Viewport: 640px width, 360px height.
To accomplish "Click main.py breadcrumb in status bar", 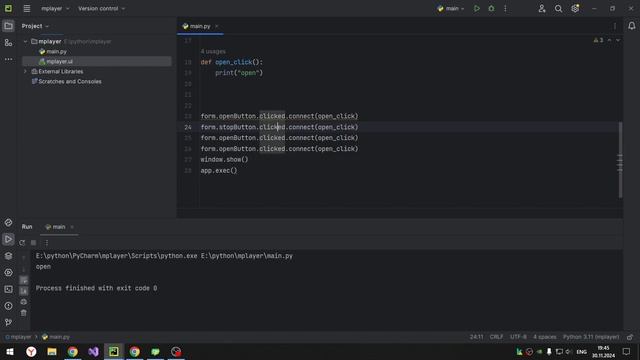I will pyautogui.click(x=56, y=337).
